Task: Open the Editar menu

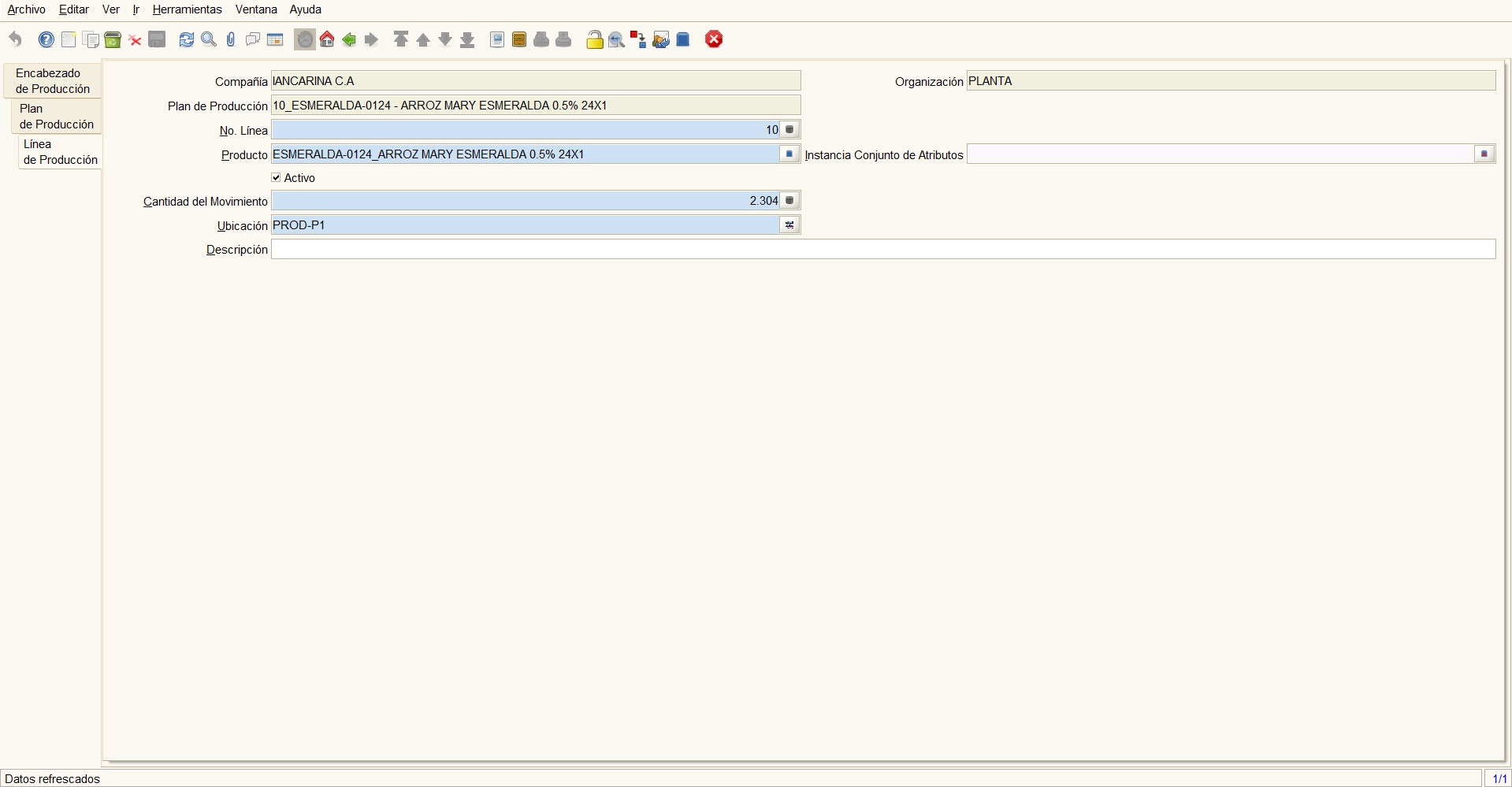Action: (74, 9)
